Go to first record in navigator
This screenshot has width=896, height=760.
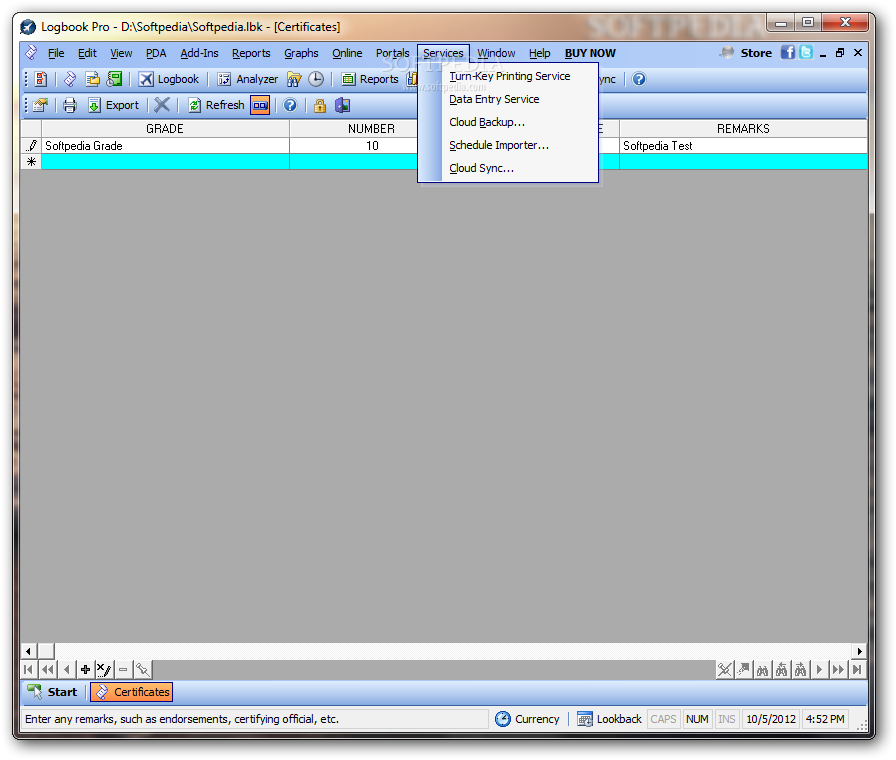click(x=29, y=669)
